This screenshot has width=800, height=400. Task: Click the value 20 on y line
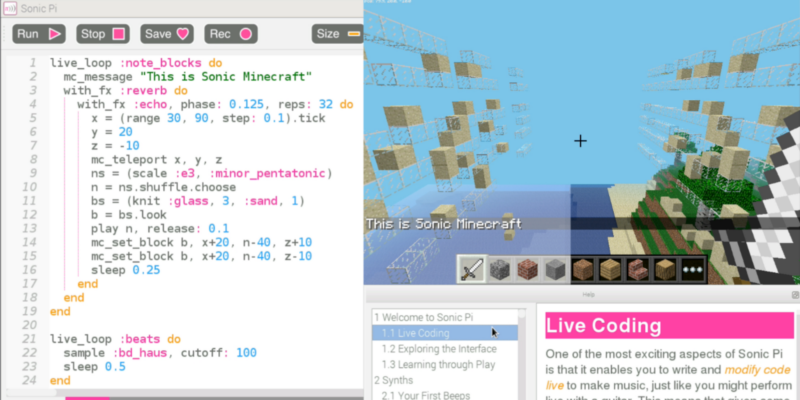(126, 132)
